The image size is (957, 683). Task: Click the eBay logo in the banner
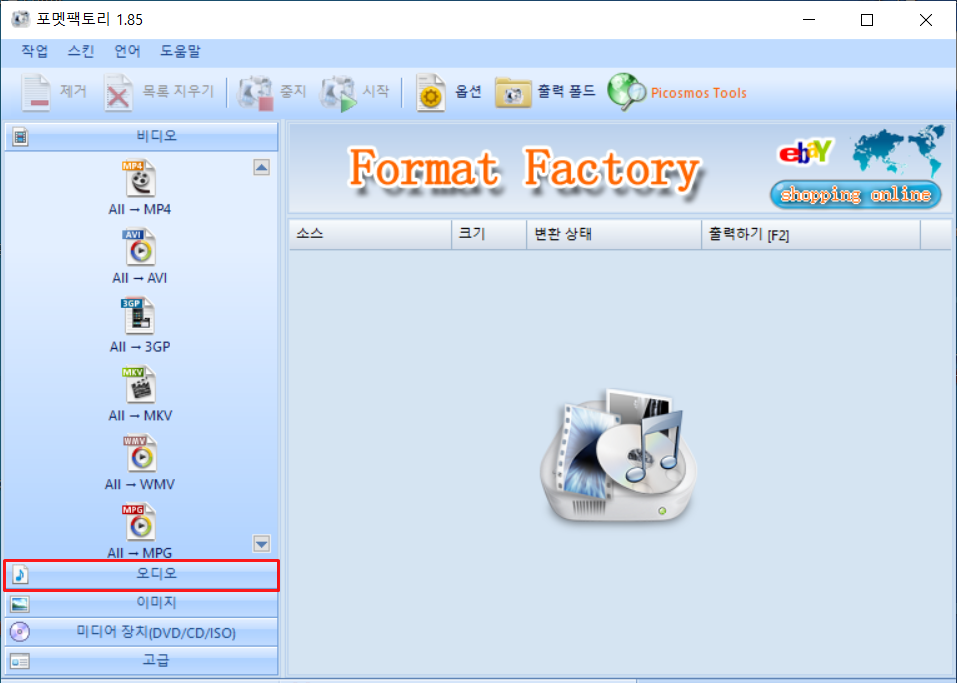click(x=805, y=153)
